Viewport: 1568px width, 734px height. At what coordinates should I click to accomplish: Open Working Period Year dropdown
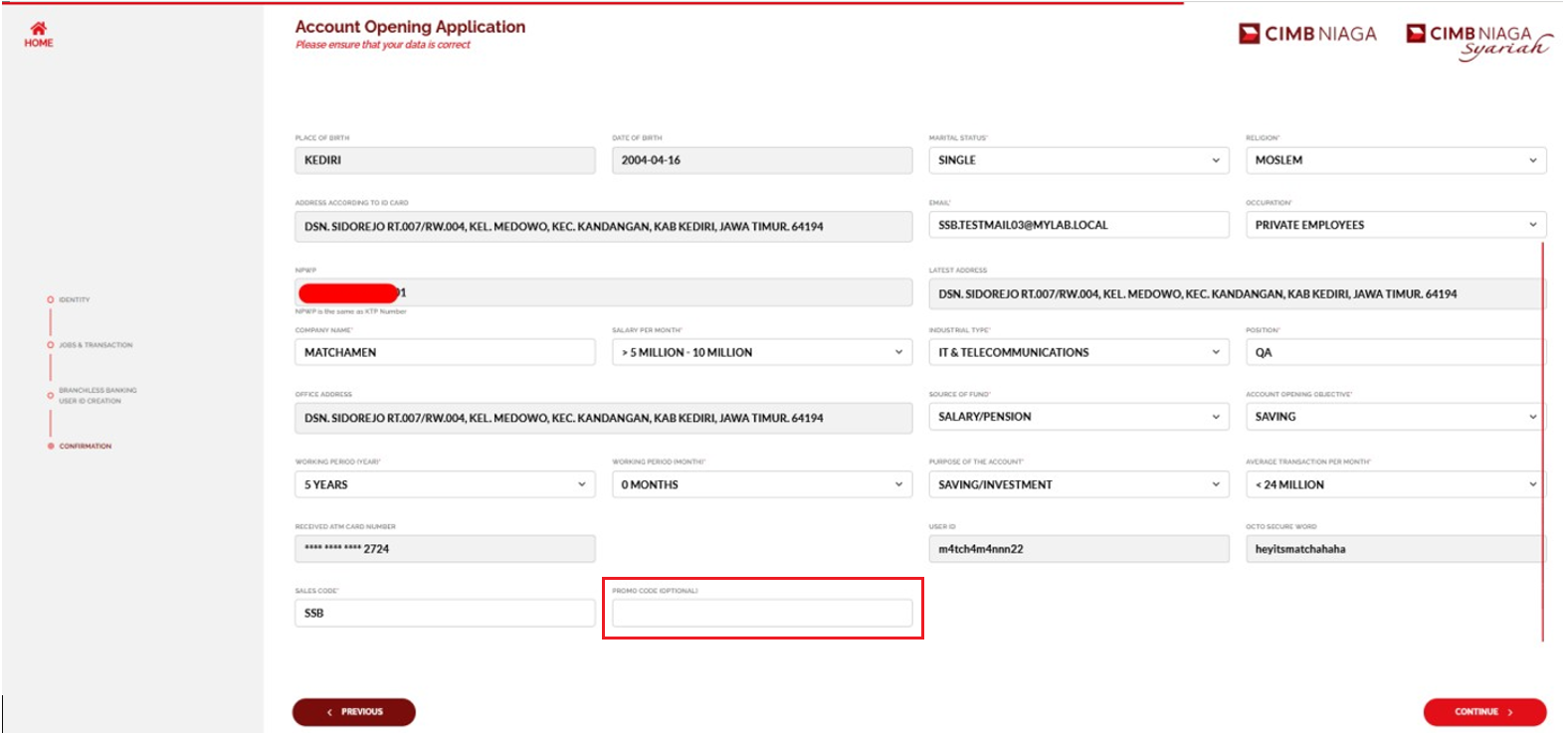coord(444,484)
